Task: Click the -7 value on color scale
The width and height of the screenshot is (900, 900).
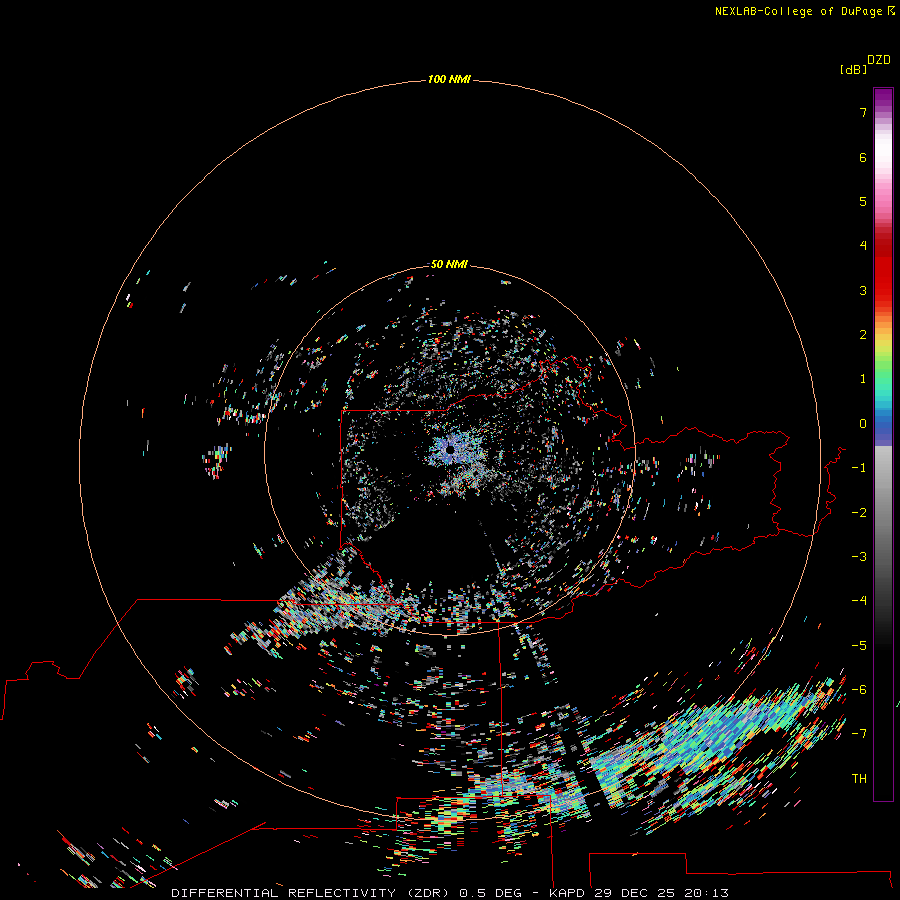Action: coord(859,734)
